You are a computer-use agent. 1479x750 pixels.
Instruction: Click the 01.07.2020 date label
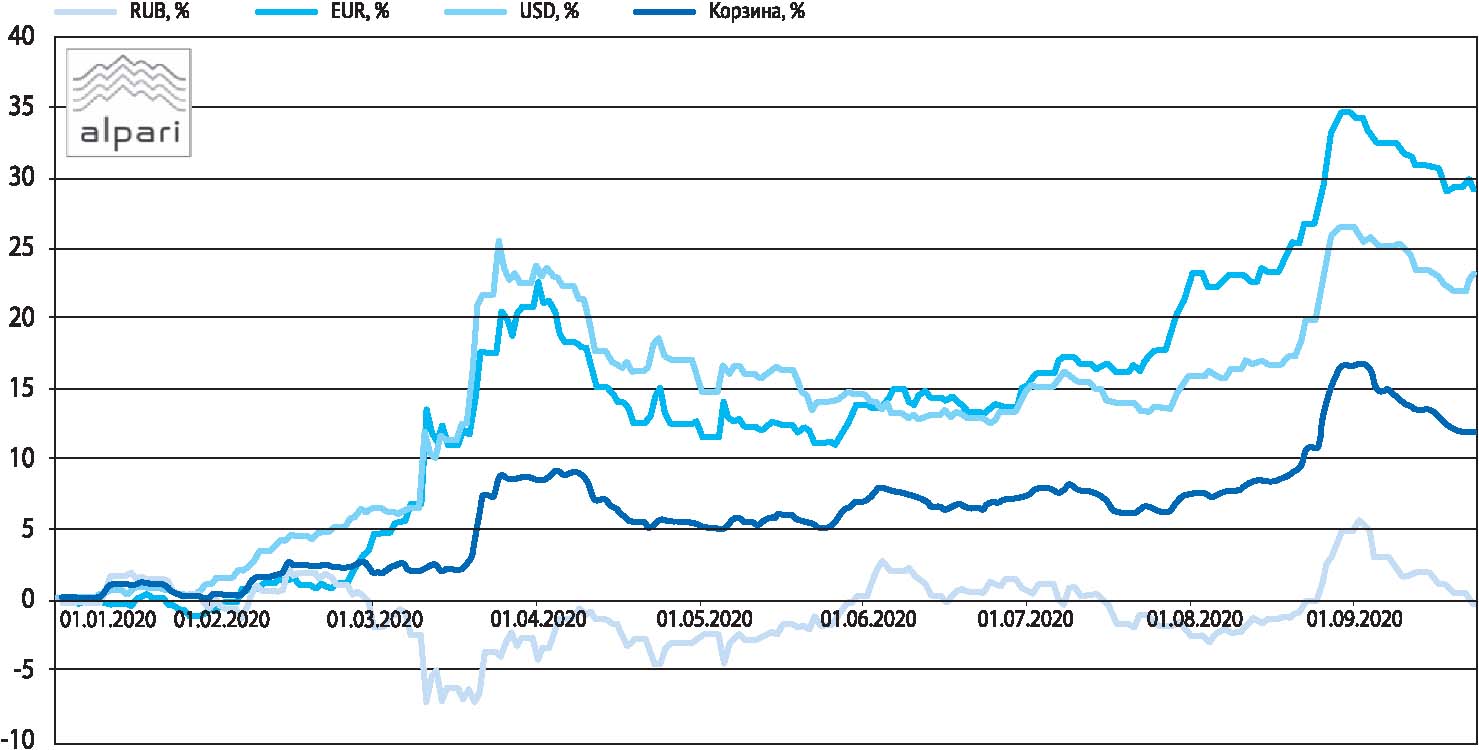[x=1025, y=620]
